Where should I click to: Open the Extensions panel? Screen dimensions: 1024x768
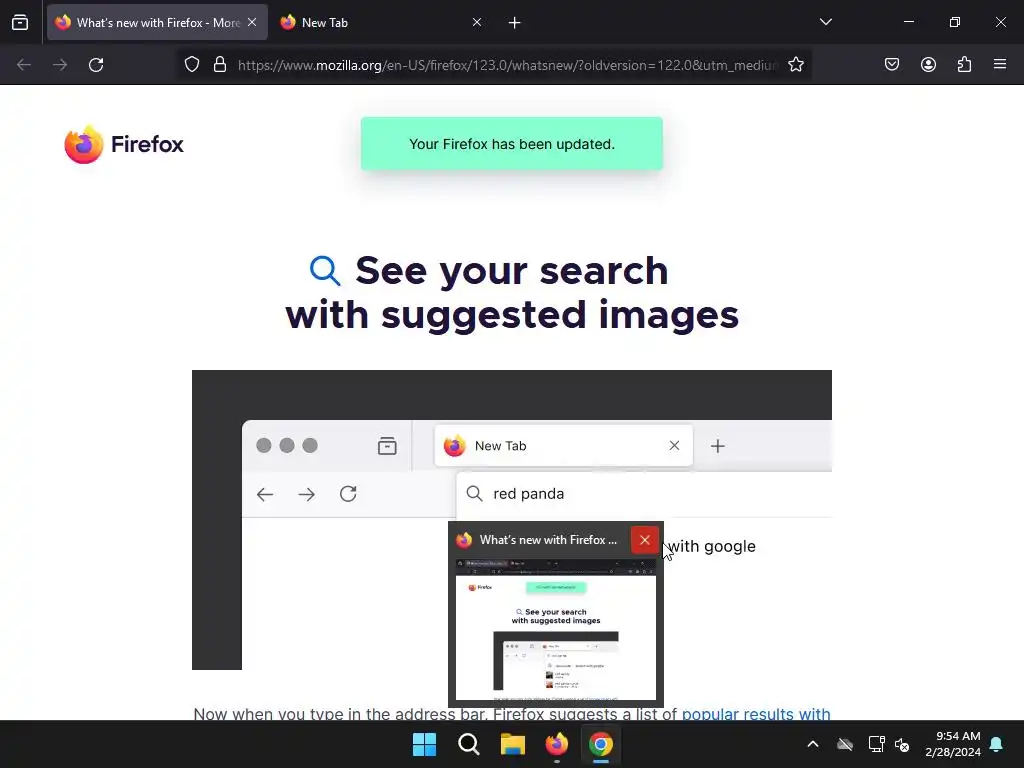[x=964, y=65]
